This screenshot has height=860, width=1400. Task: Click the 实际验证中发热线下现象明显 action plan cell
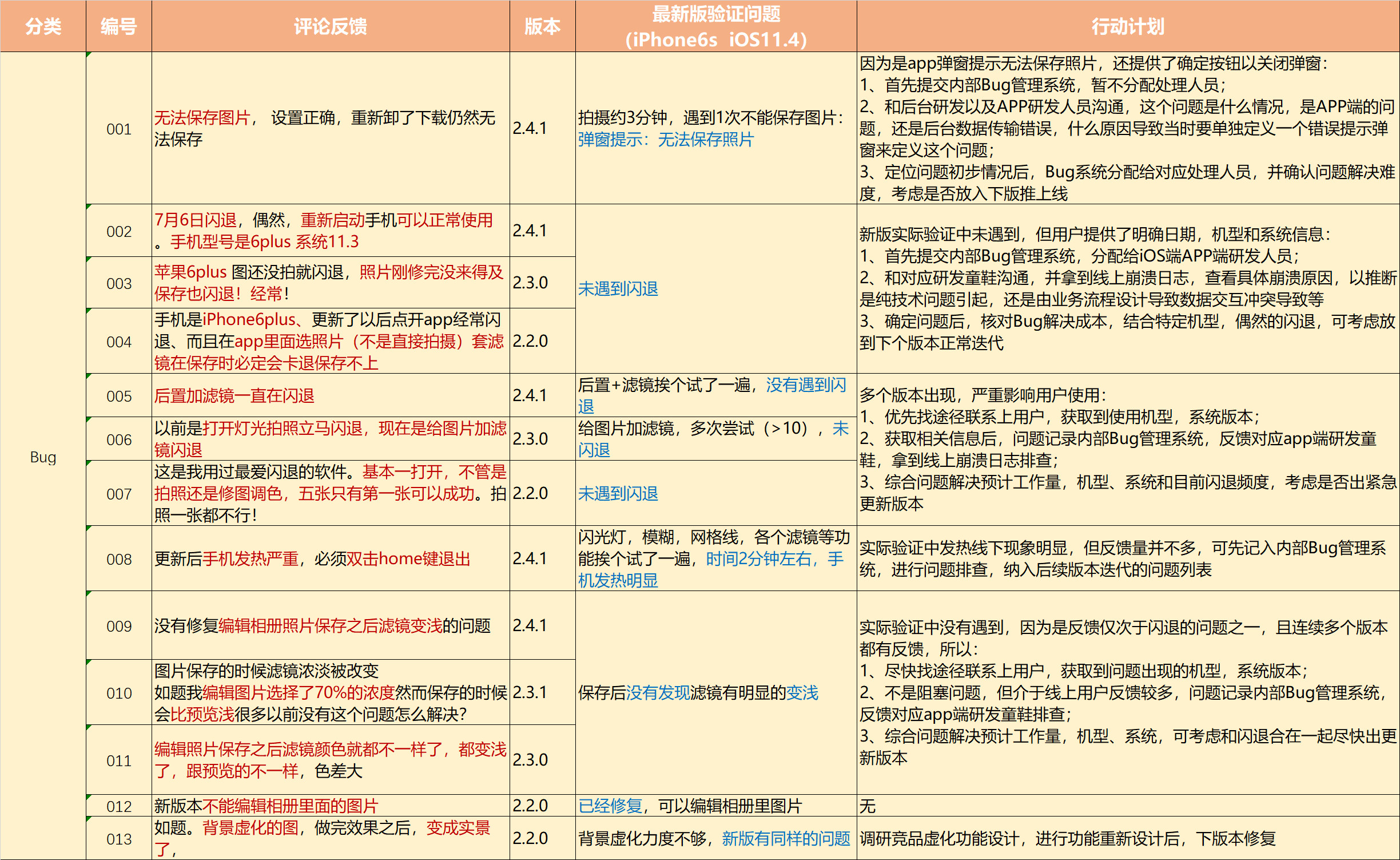pos(1127,558)
